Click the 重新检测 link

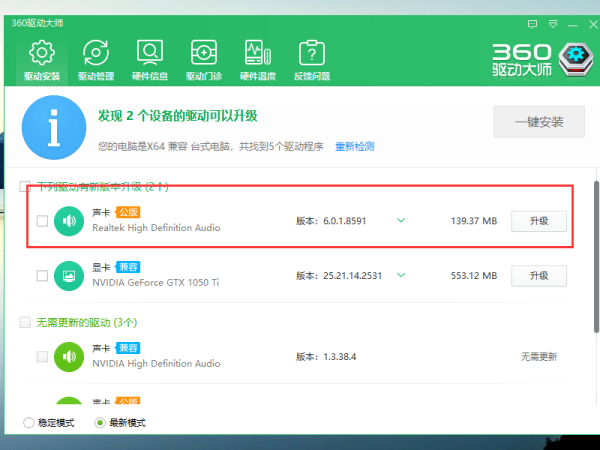click(354, 147)
